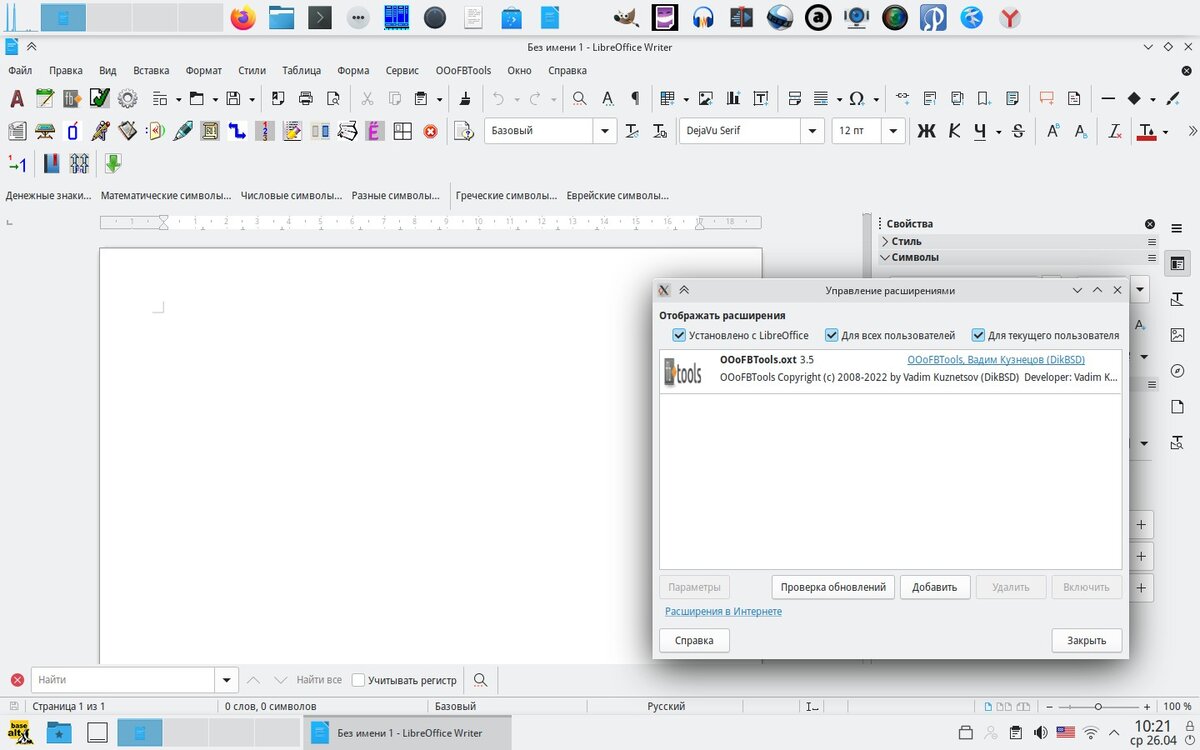This screenshot has height=750, width=1200.
Task: Open the 'Вставка' menu
Action: coord(151,71)
